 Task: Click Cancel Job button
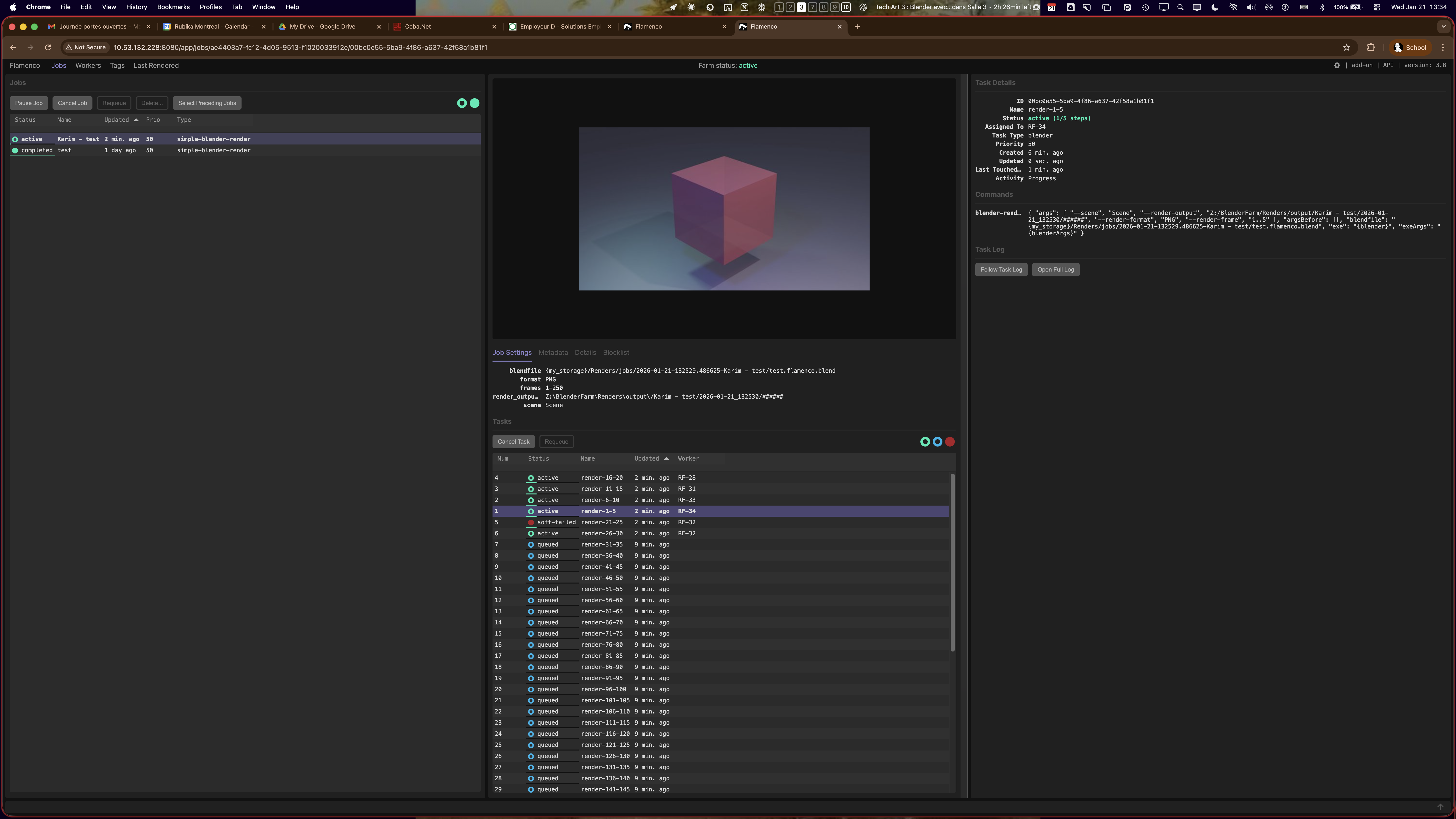coord(72,103)
